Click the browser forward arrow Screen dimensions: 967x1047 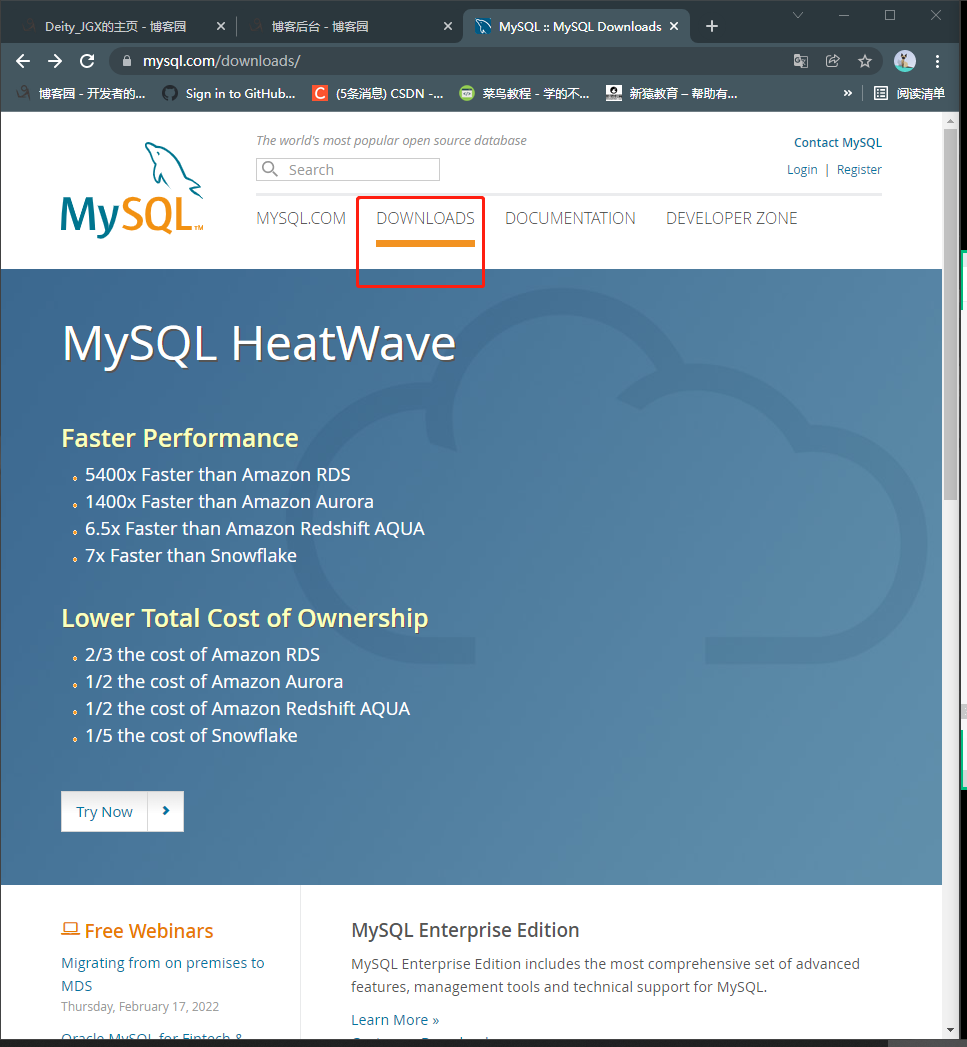pos(55,61)
